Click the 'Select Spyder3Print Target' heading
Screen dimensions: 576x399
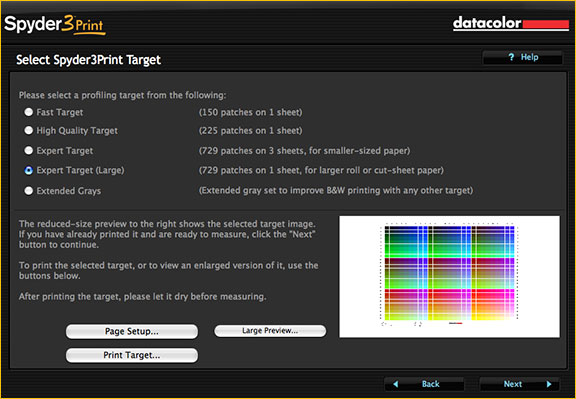[89, 60]
